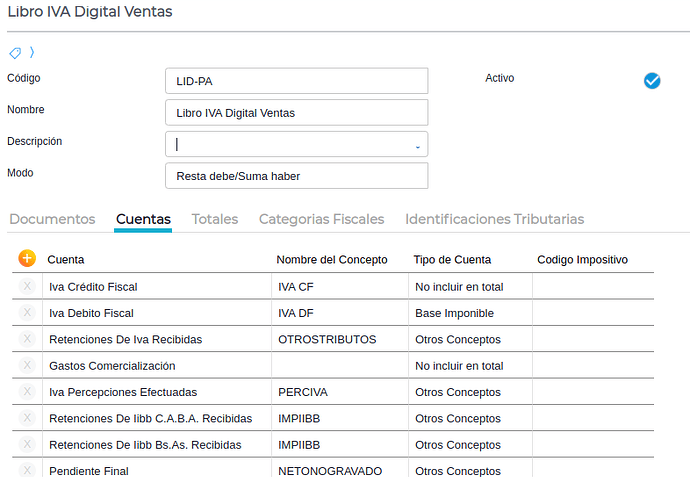The height and width of the screenshot is (489, 690).
Task: Remove Retenciones De Iva Recibidas row
Action: (27, 339)
